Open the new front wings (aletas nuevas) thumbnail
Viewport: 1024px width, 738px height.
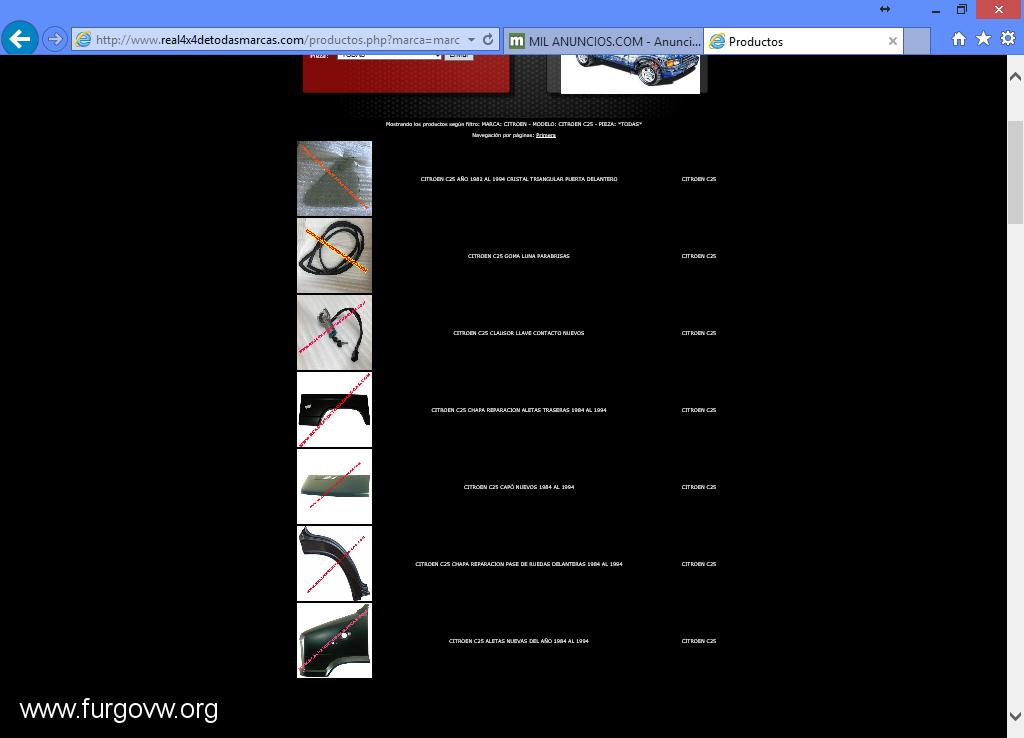point(334,641)
